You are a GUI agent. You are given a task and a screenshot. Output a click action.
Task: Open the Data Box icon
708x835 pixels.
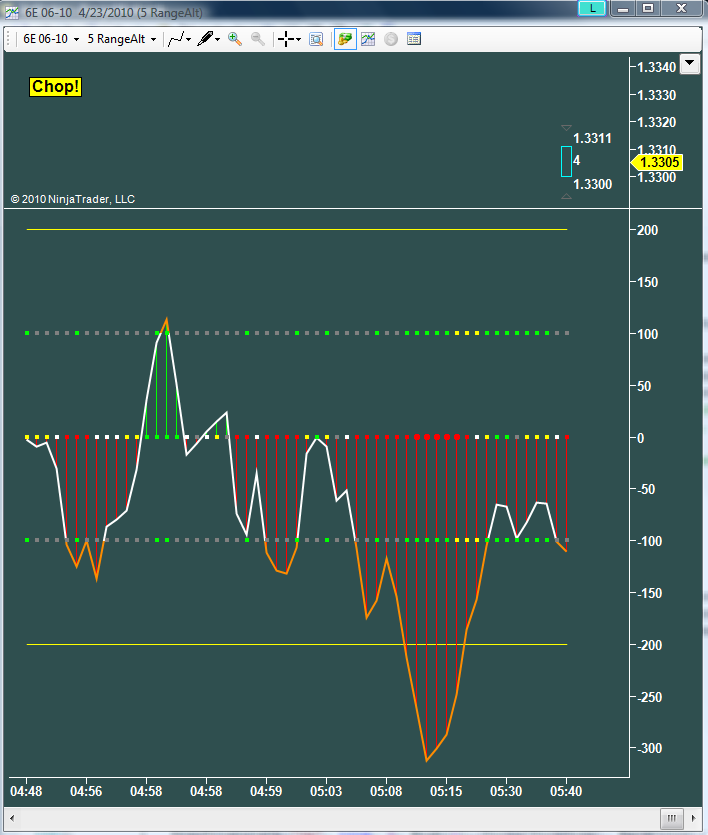tap(316, 39)
